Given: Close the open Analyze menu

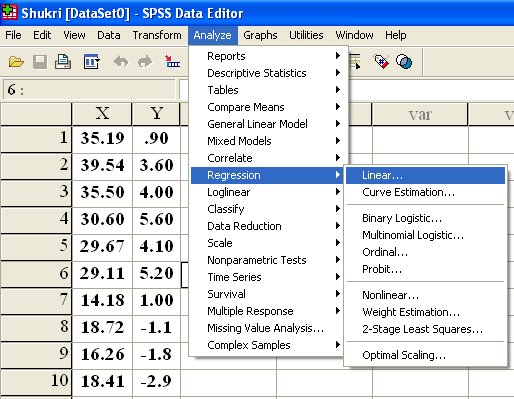Looking at the screenshot, I should pyautogui.click(x=212, y=35).
